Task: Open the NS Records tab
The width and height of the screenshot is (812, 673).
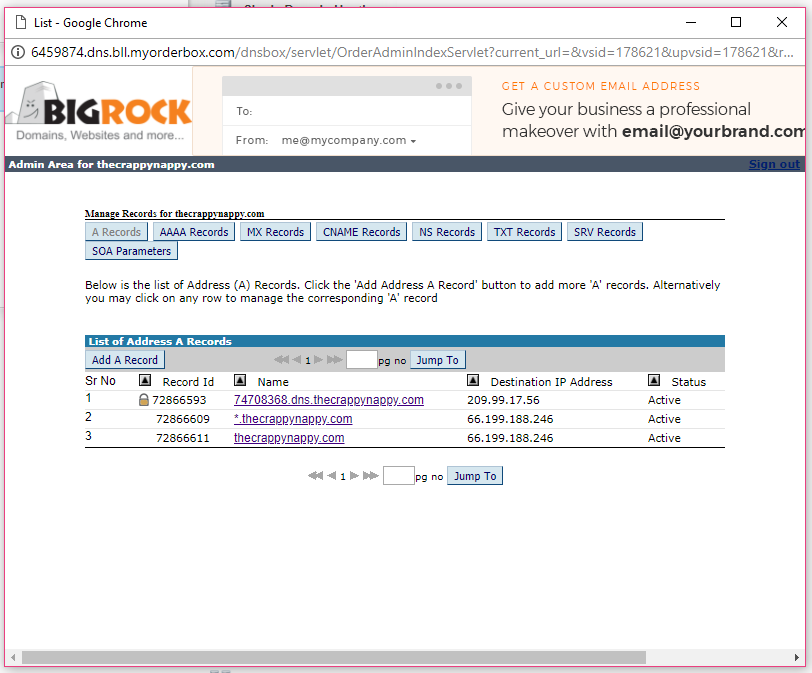Action: click(447, 232)
